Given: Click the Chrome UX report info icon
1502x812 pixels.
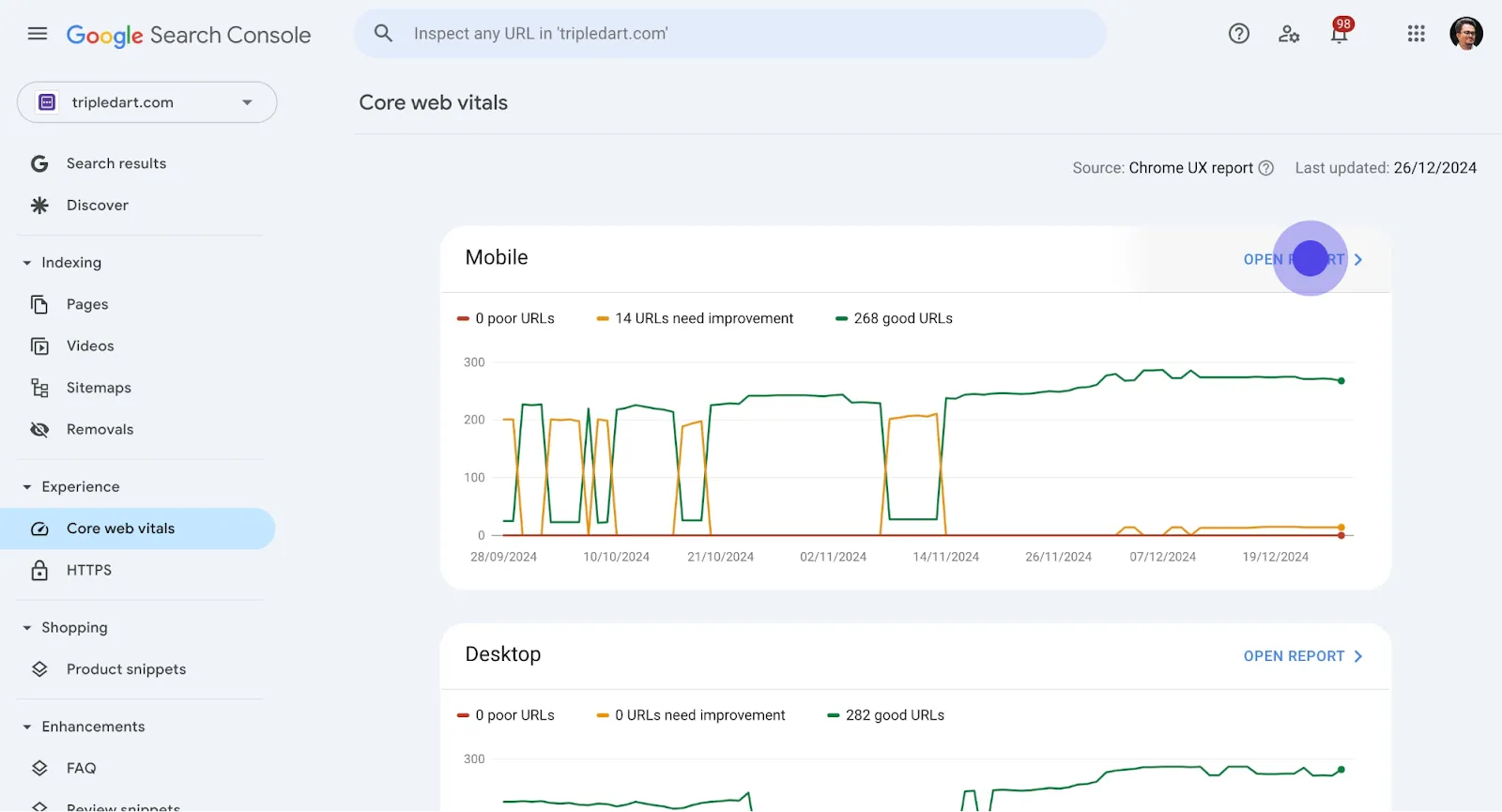Looking at the screenshot, I should (1265, 168).
